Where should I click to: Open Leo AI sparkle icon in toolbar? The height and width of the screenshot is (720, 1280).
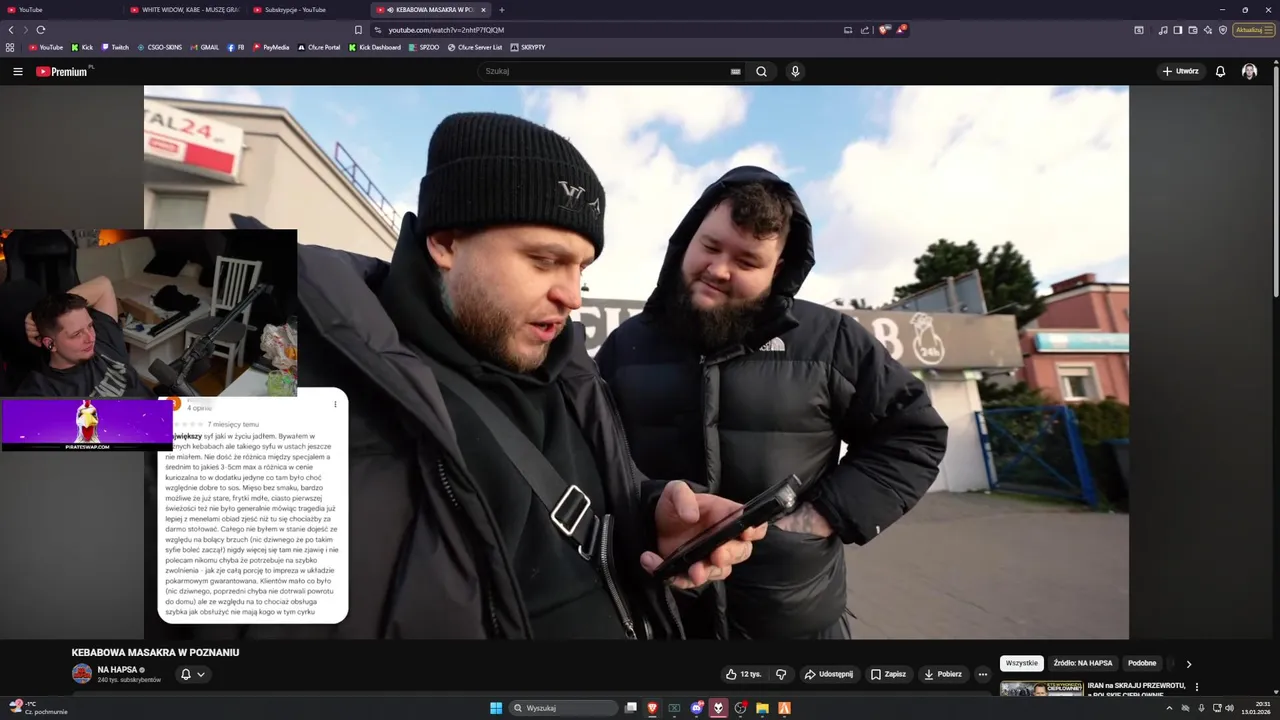tap(1208, 30)
